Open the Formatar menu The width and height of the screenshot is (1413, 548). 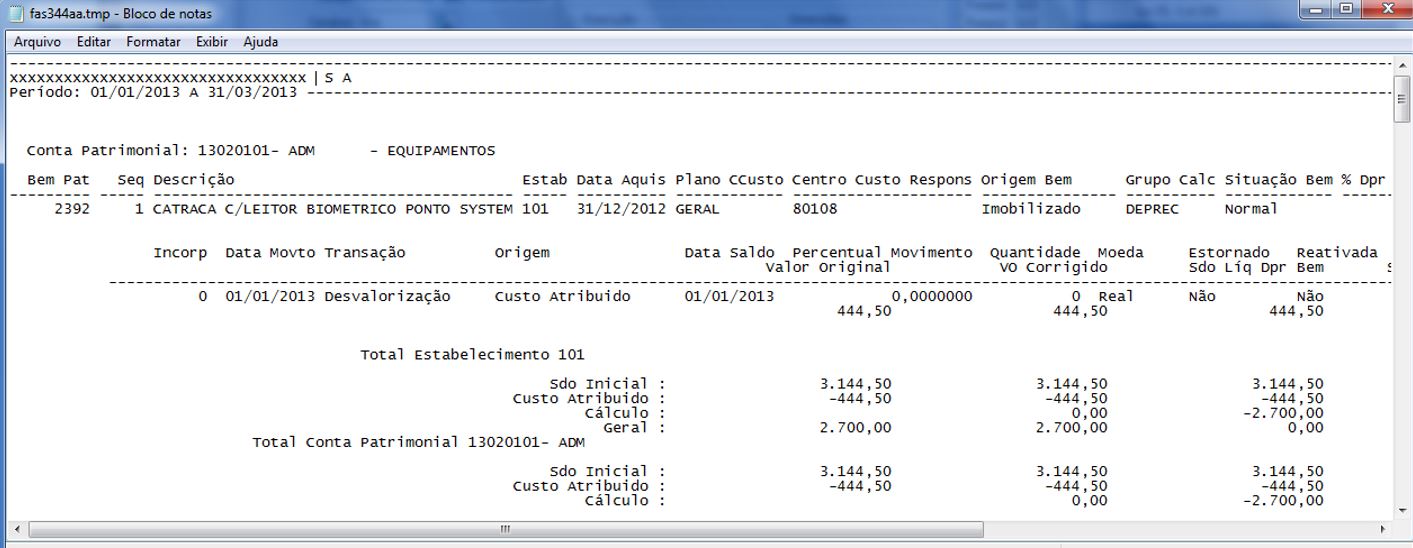point(153,42)
